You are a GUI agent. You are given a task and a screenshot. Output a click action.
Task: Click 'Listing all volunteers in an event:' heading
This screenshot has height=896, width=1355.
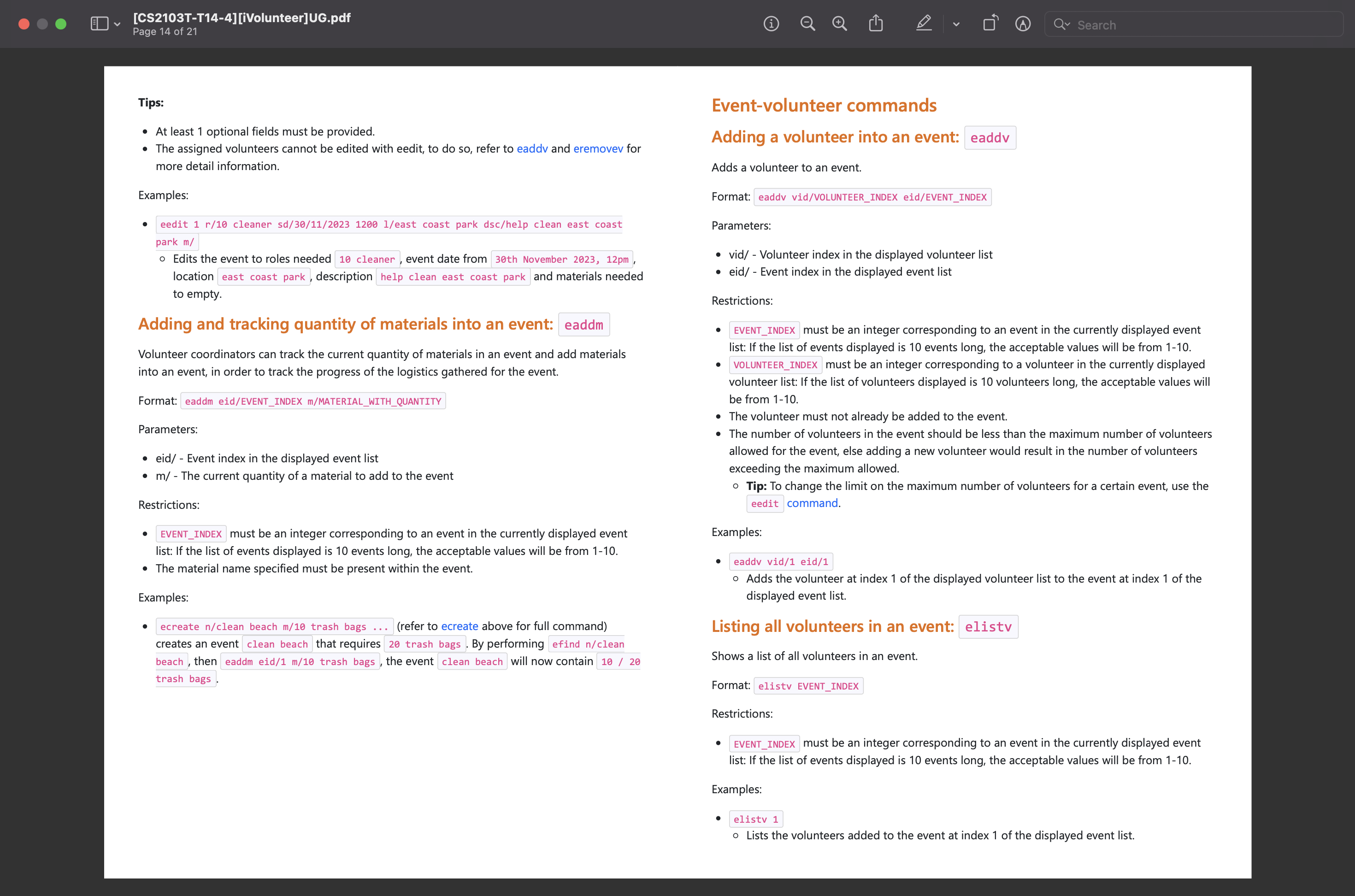pos(832,626)
